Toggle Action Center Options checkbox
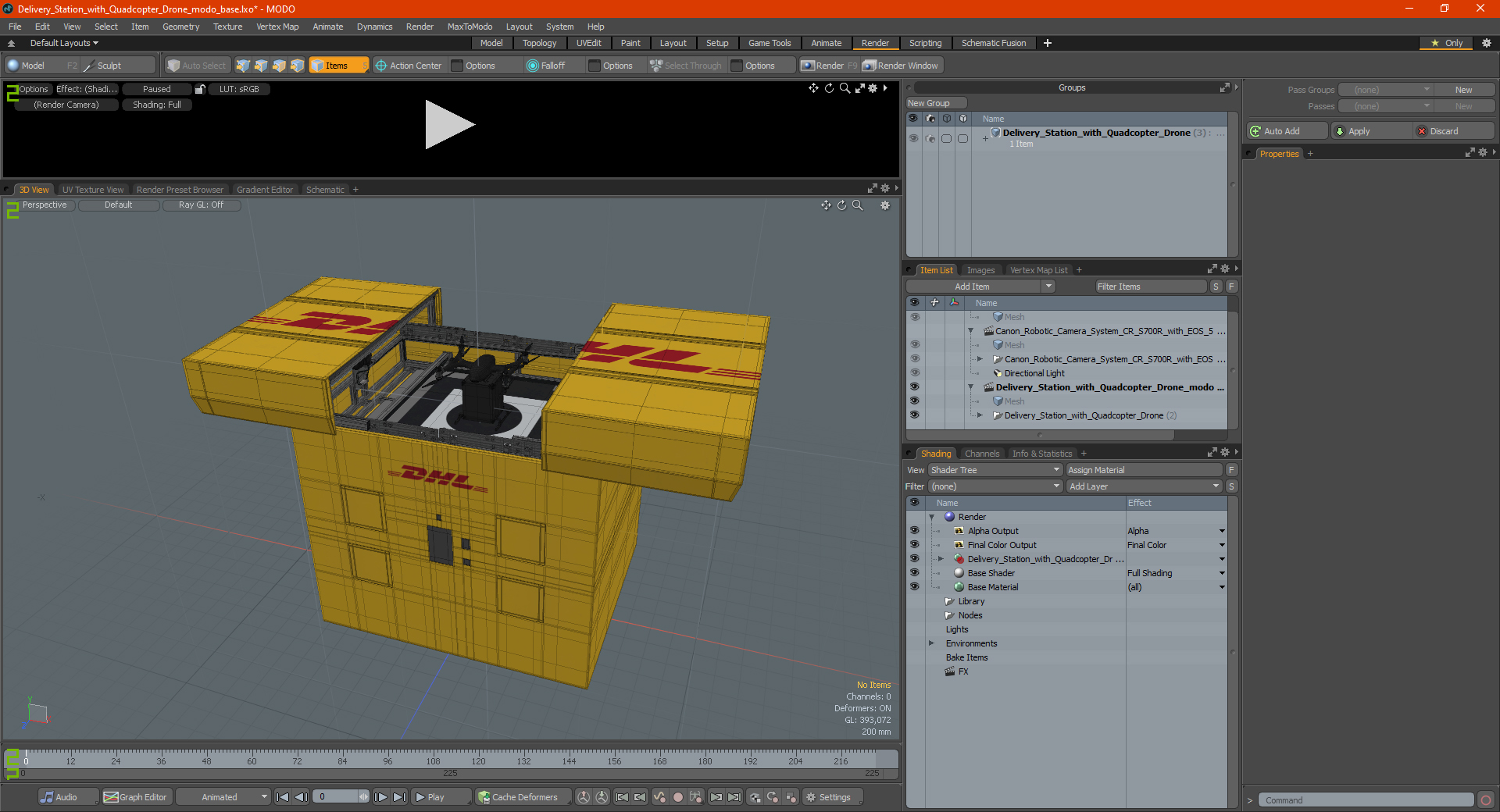The image size is (1500, 812). click(457, 66)
